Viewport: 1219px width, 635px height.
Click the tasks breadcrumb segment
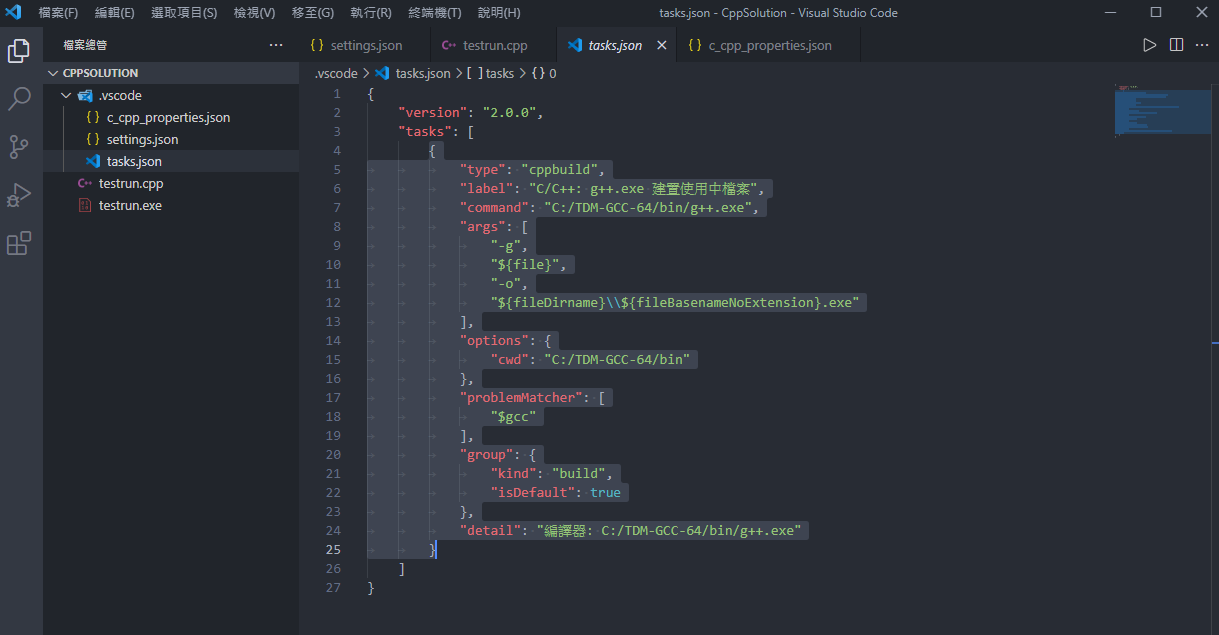[x=499, y=73]
